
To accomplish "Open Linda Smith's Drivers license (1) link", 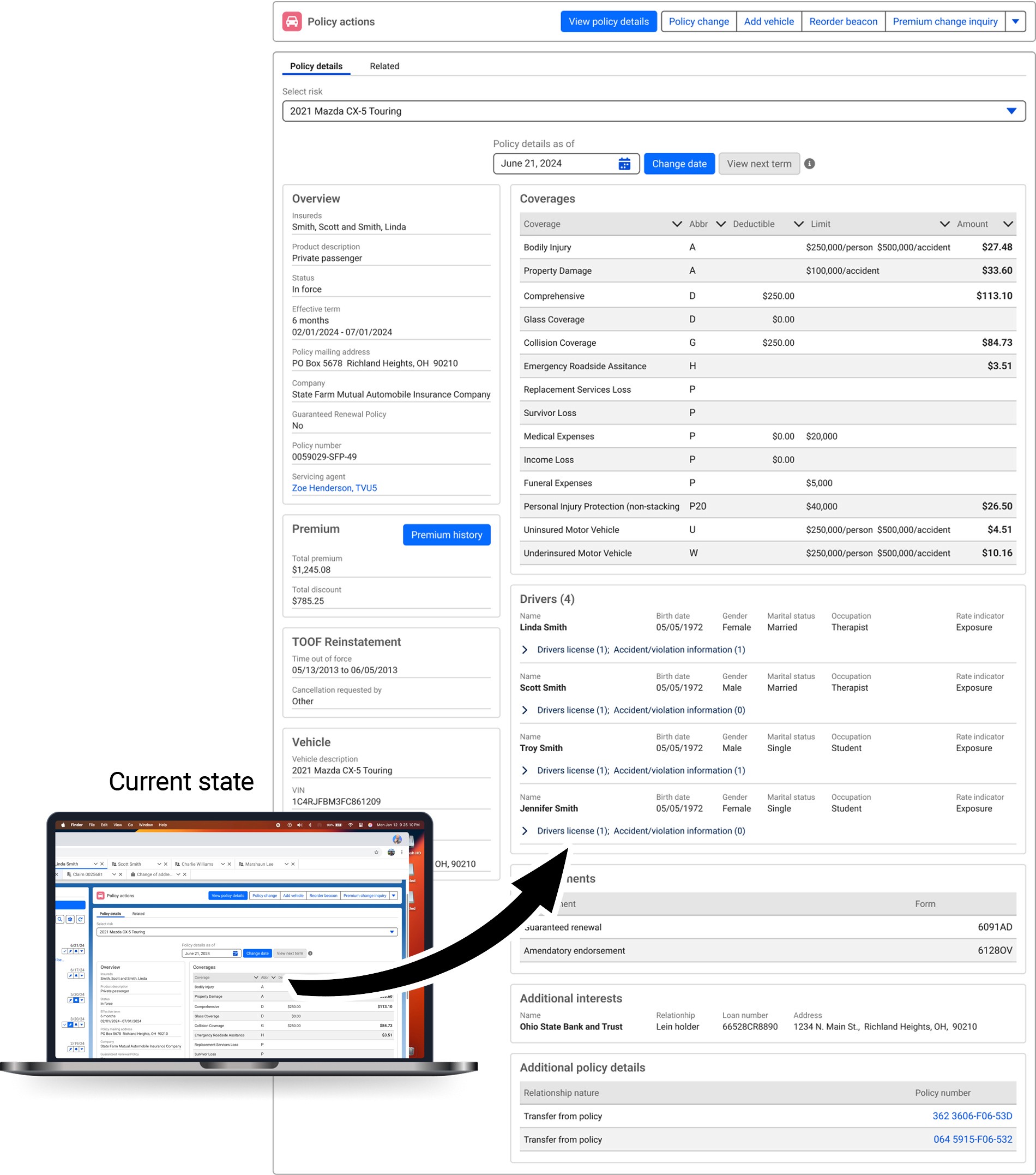I will point(573,650).
